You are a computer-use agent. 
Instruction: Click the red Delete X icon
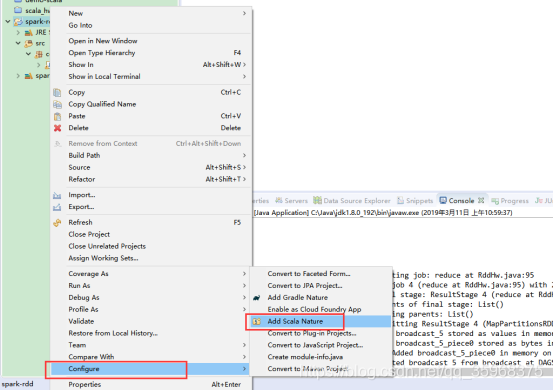pyautogui.click(x=57, y=128)
